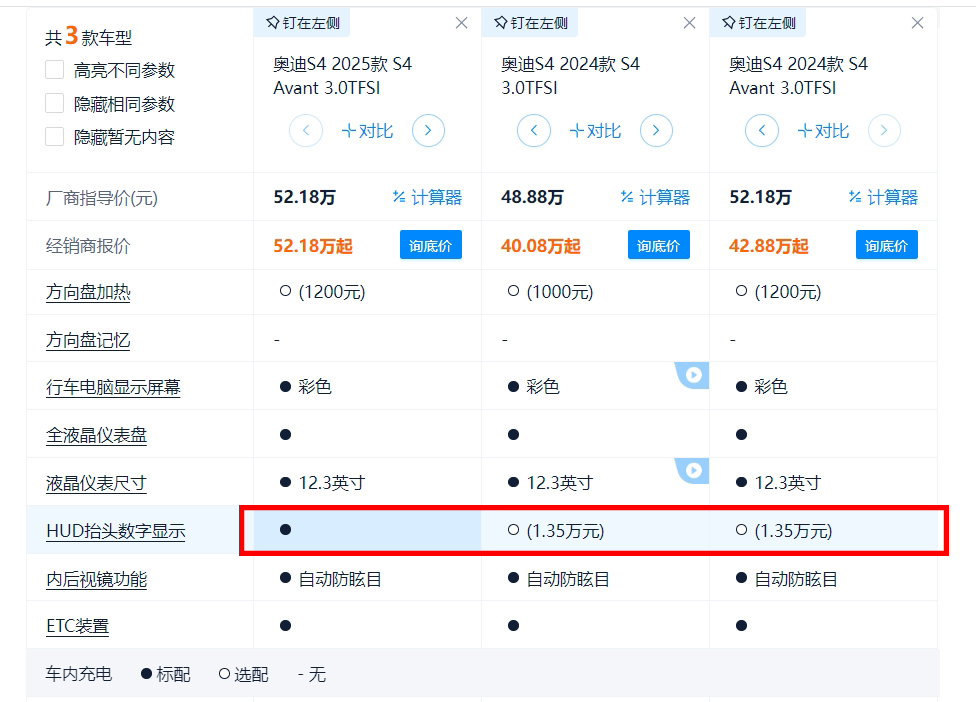Add 2024款 S4 3.0TFSI sedan to 对比
This screenshot has height=702, width=976.
pyautogui.click(x=595, y=131)
